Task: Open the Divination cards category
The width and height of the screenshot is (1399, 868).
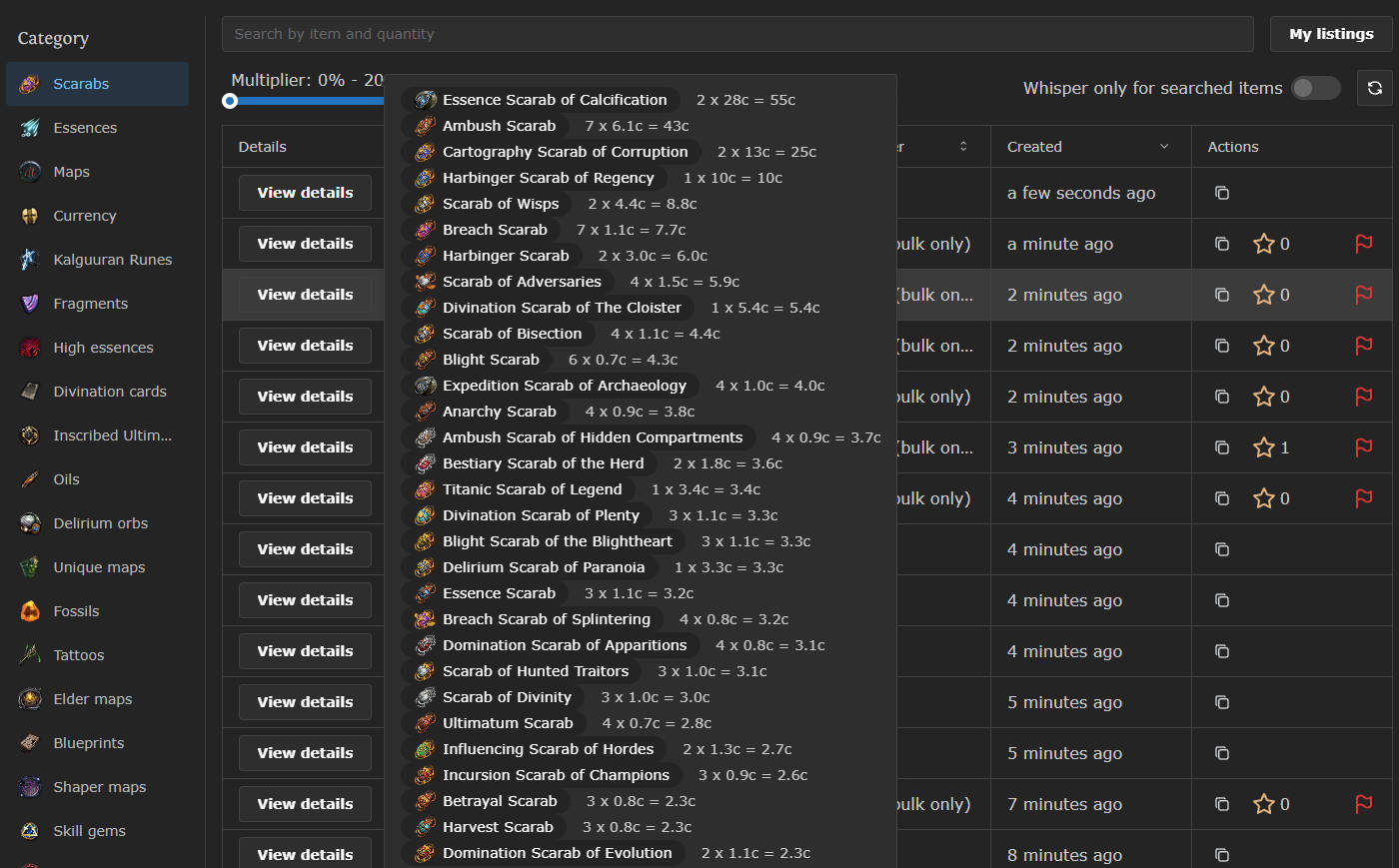Action: pyautogui.click(x=110, y=392)
